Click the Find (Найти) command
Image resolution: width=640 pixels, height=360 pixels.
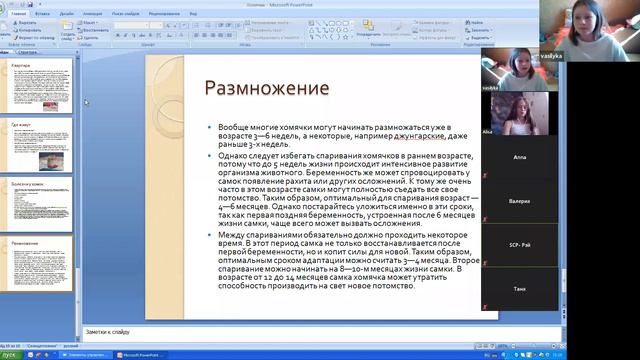tap(474, 23)
